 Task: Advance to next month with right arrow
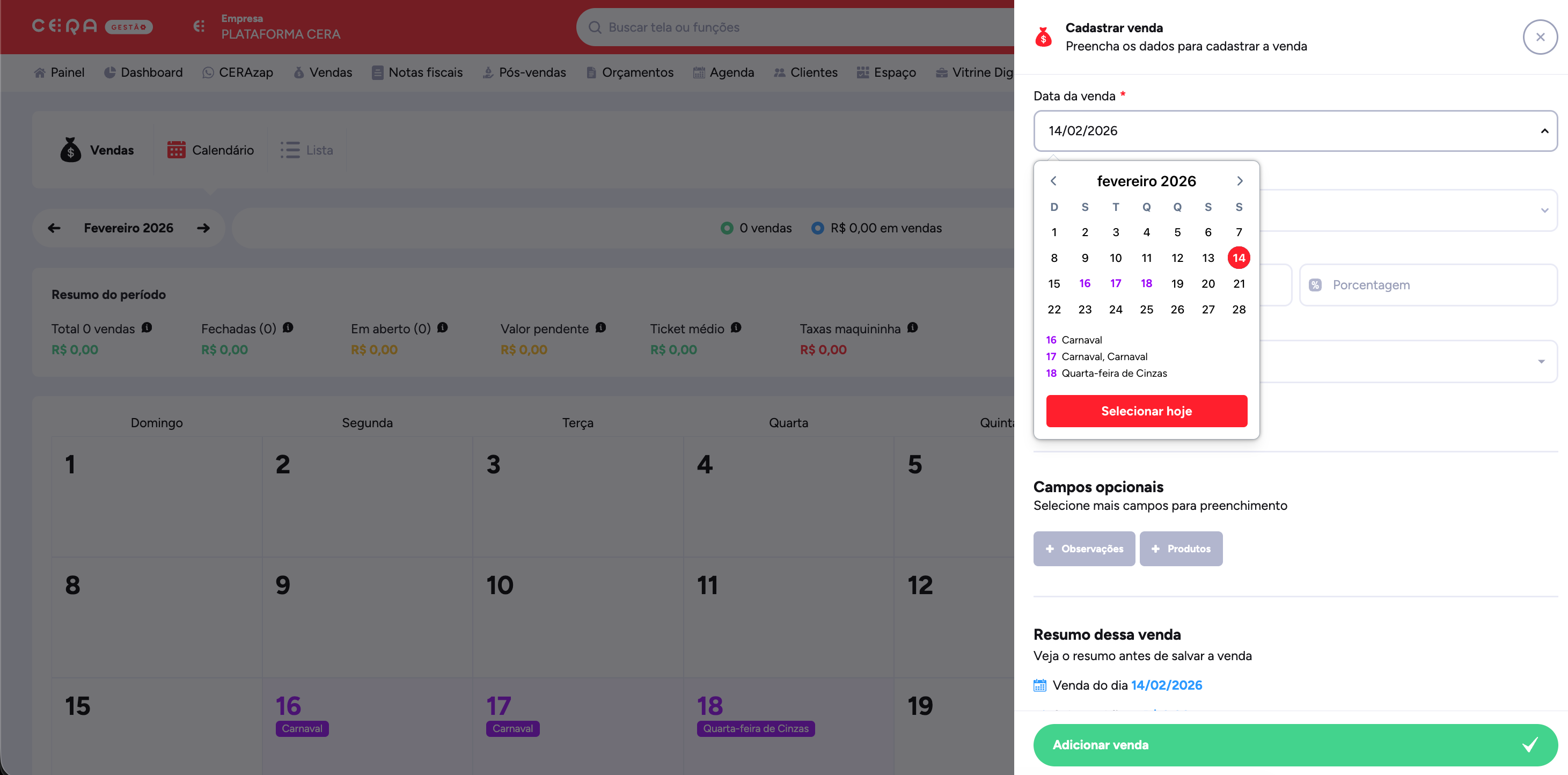(203, 228)
